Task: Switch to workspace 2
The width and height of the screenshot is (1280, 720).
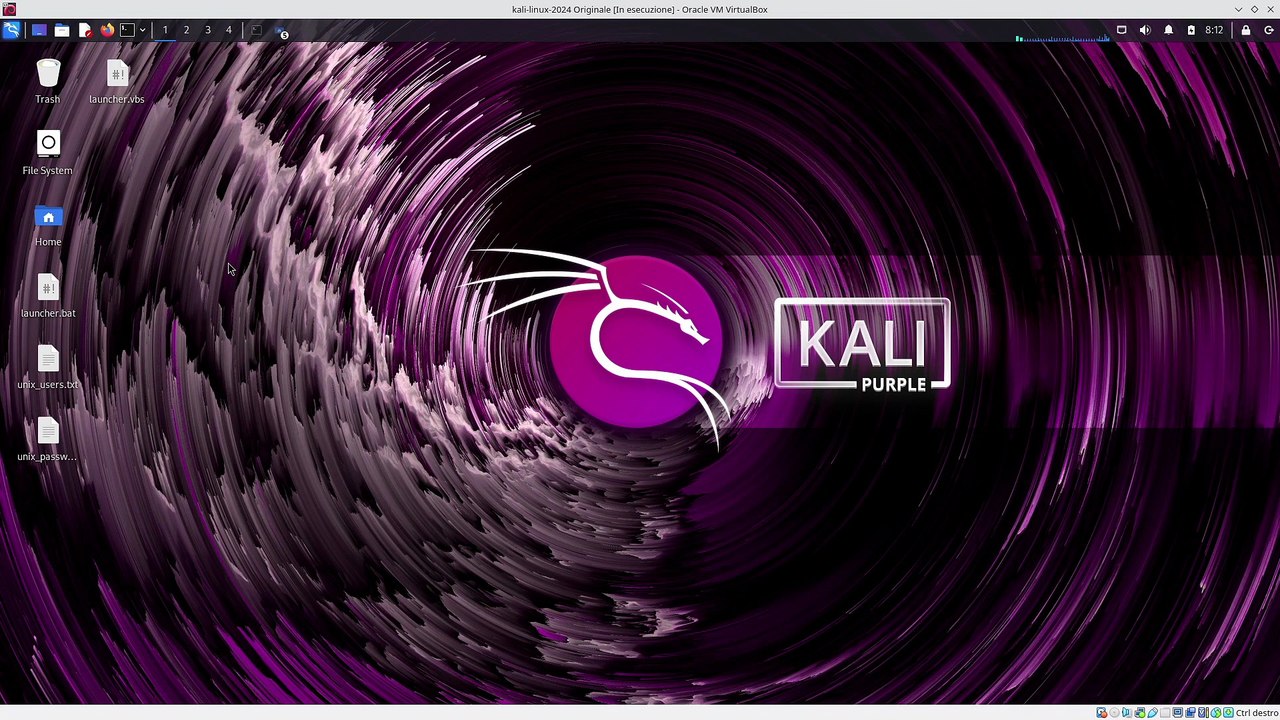Action: [x=186, y=30]
